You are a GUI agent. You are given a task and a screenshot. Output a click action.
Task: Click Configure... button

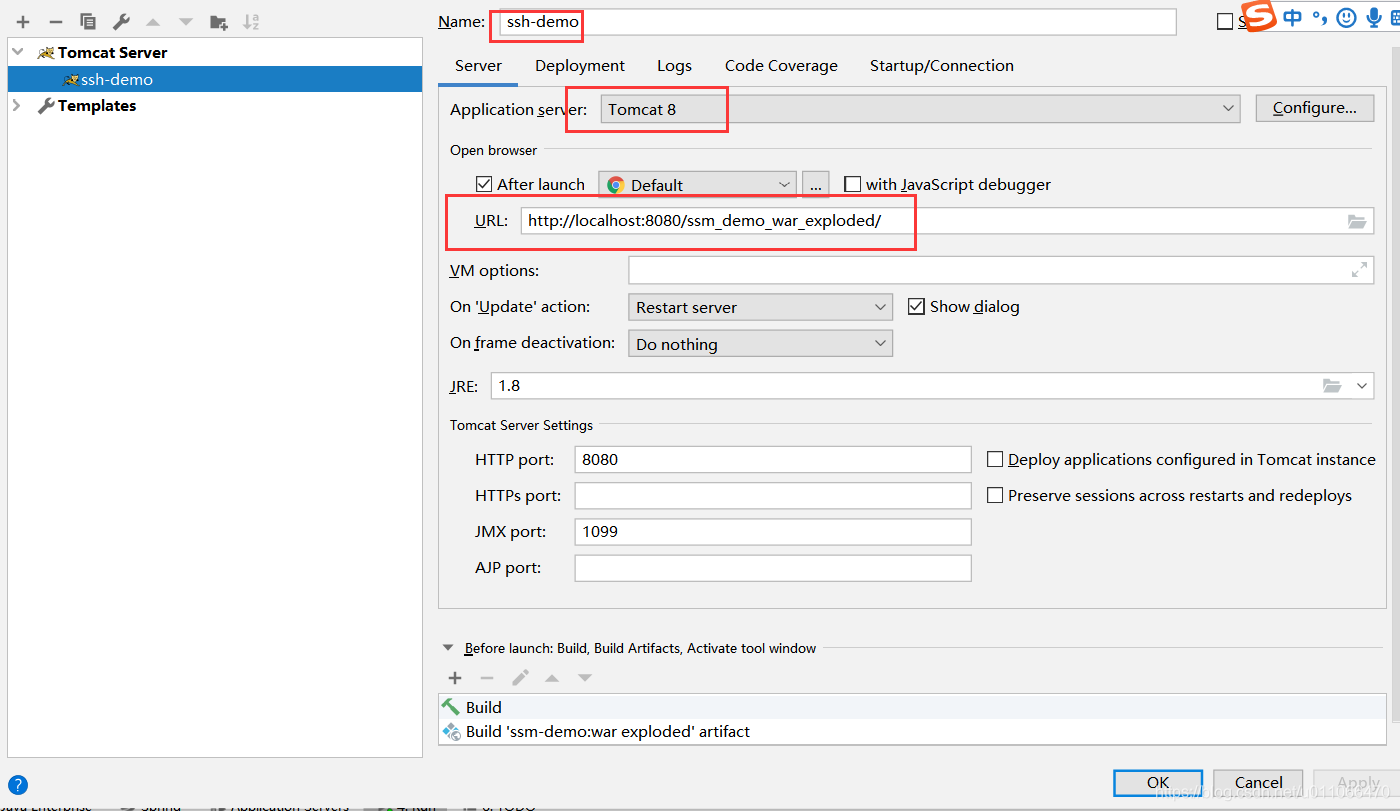(x=1314, y=108)
